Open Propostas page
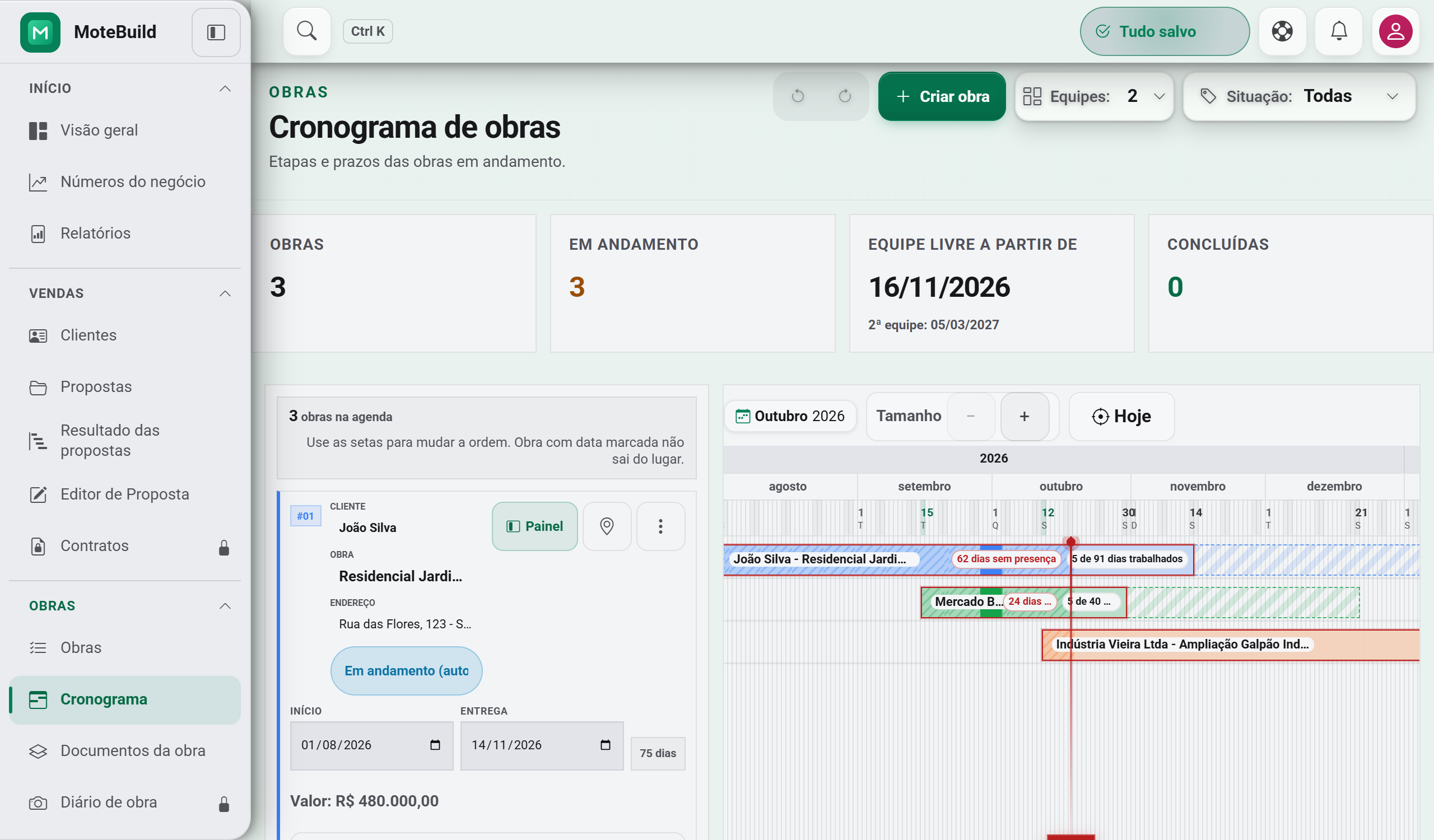The height and width of the screenshot is (840, 1434). click(124, 387)
